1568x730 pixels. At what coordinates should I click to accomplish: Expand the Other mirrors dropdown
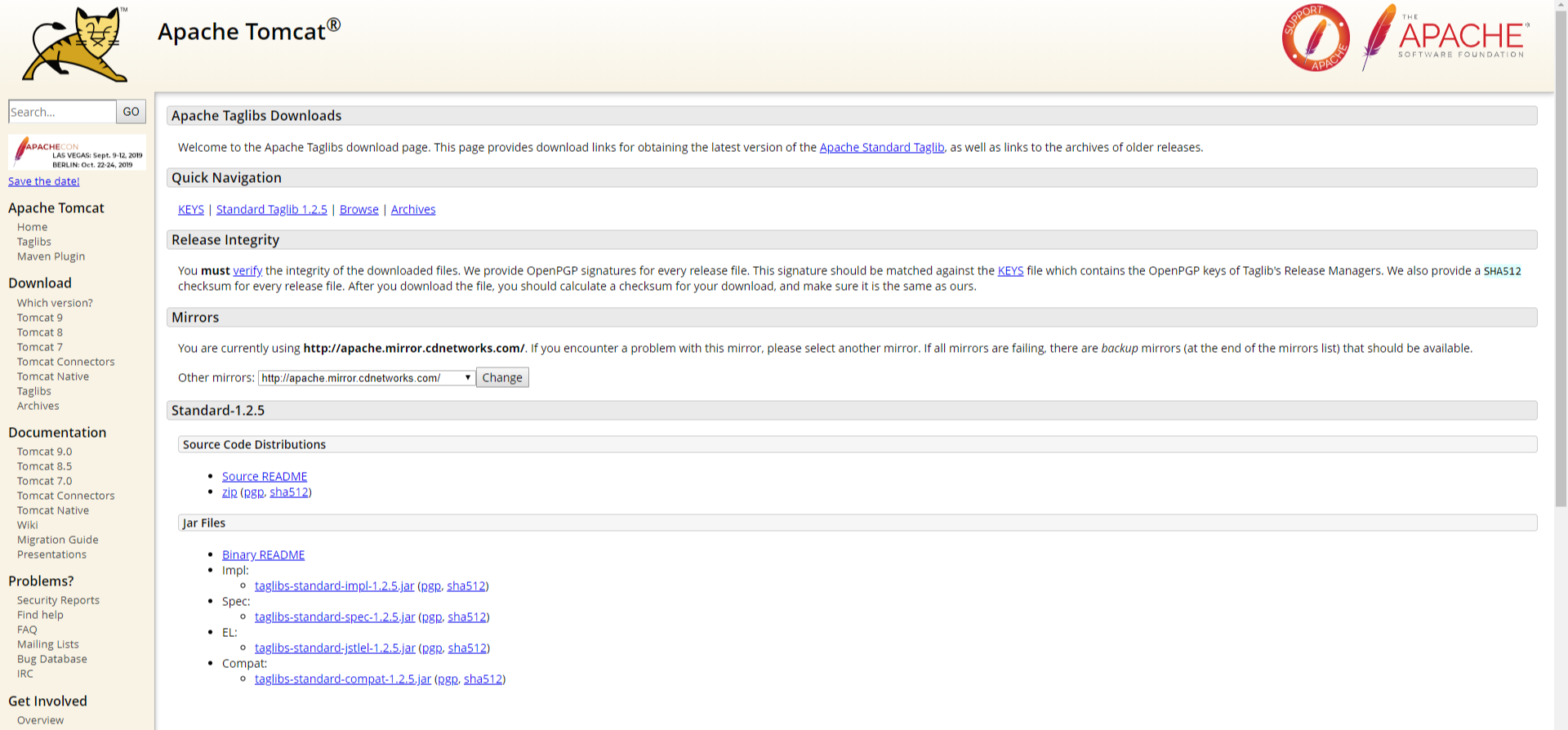click(x=367, y=378)
